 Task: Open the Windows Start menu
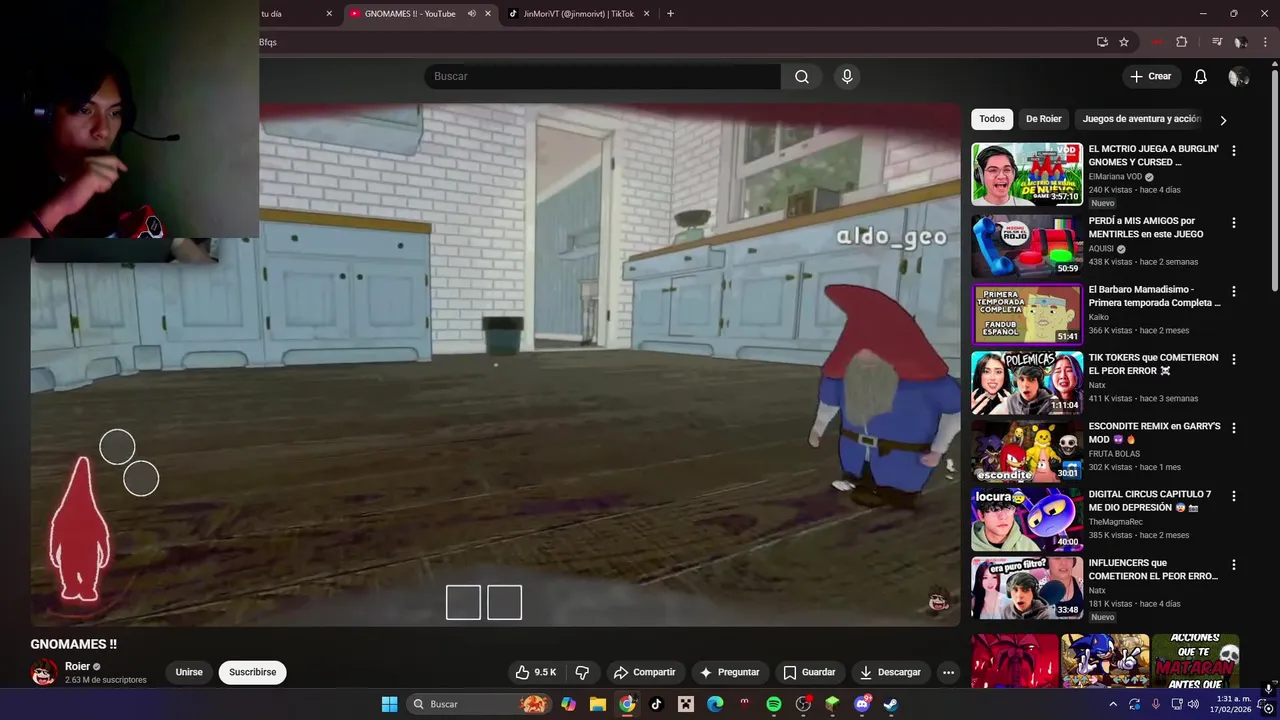click(389, 704)
